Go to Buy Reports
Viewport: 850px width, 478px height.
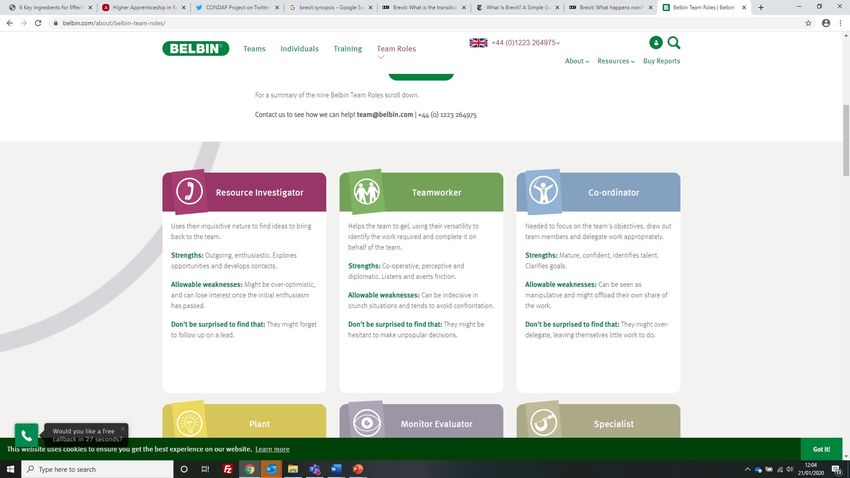[661, 61]
